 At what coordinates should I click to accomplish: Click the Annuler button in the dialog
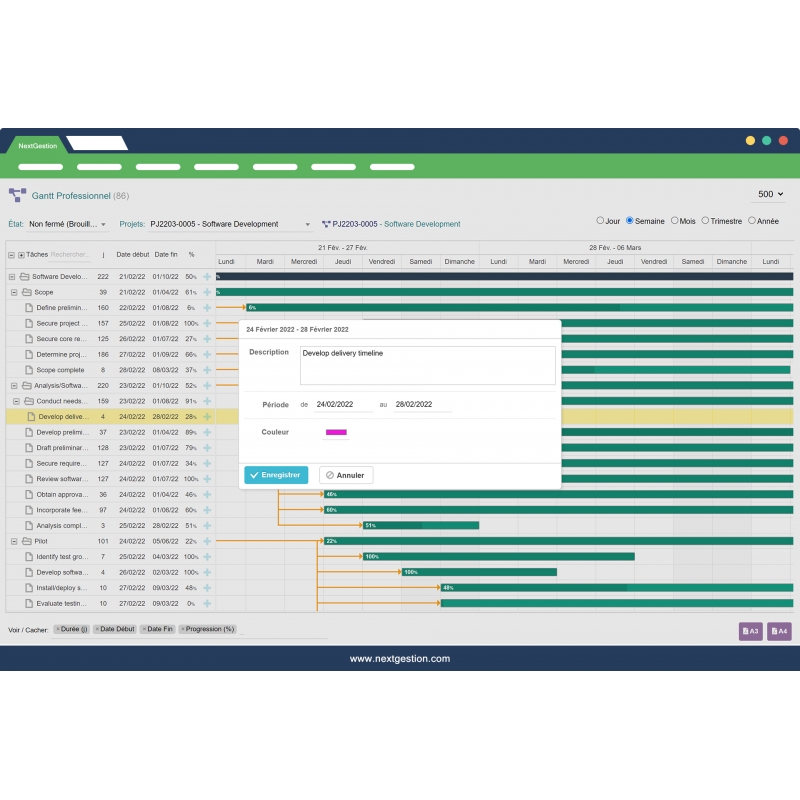[x=345, y=475]
